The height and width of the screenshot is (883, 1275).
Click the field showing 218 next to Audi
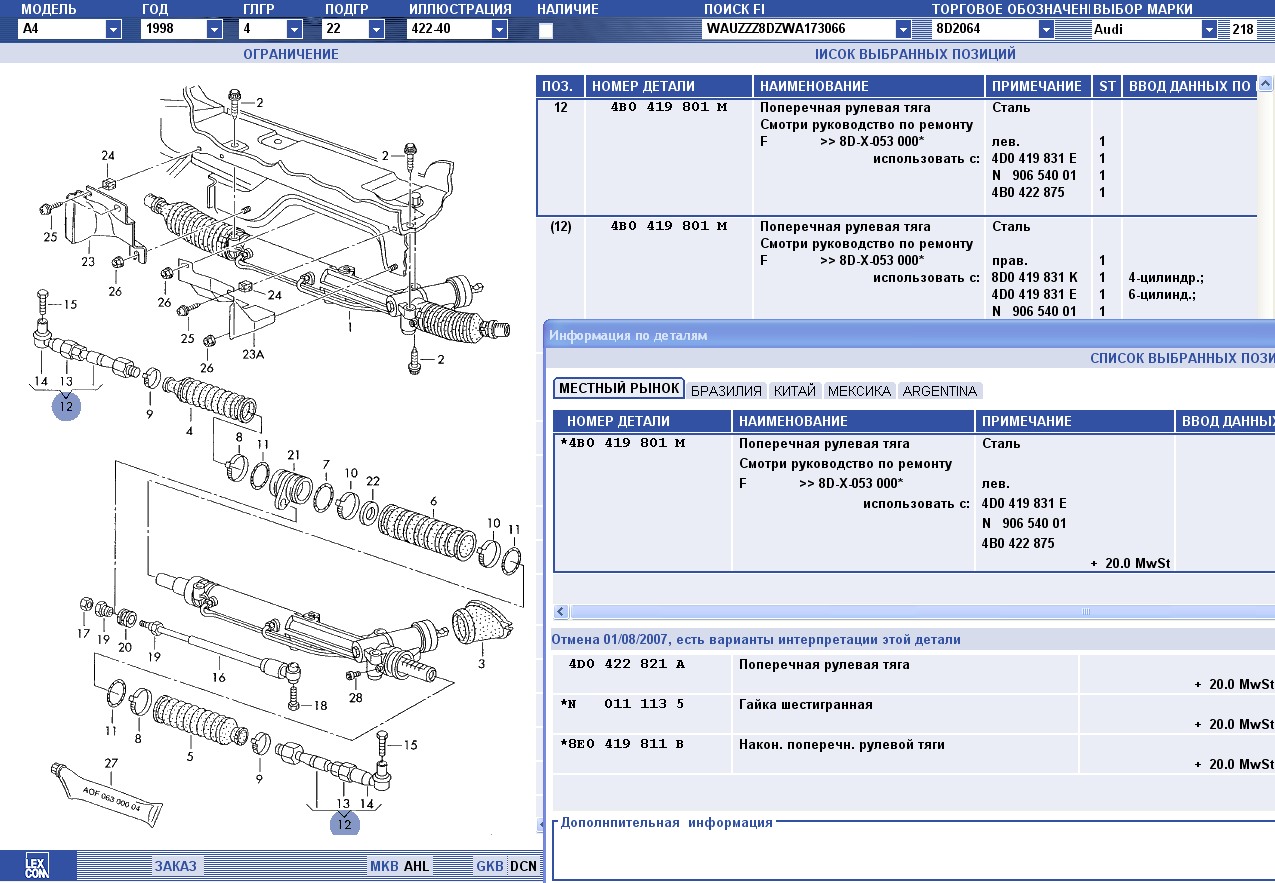tap(1242, 29)
